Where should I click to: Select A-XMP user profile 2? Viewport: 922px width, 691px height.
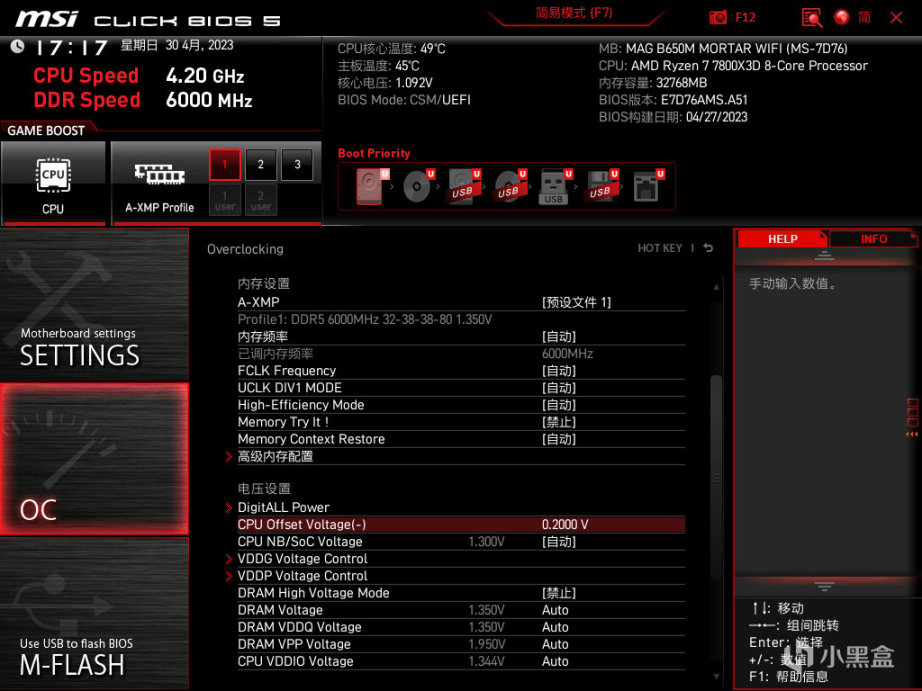click(260, 200)
